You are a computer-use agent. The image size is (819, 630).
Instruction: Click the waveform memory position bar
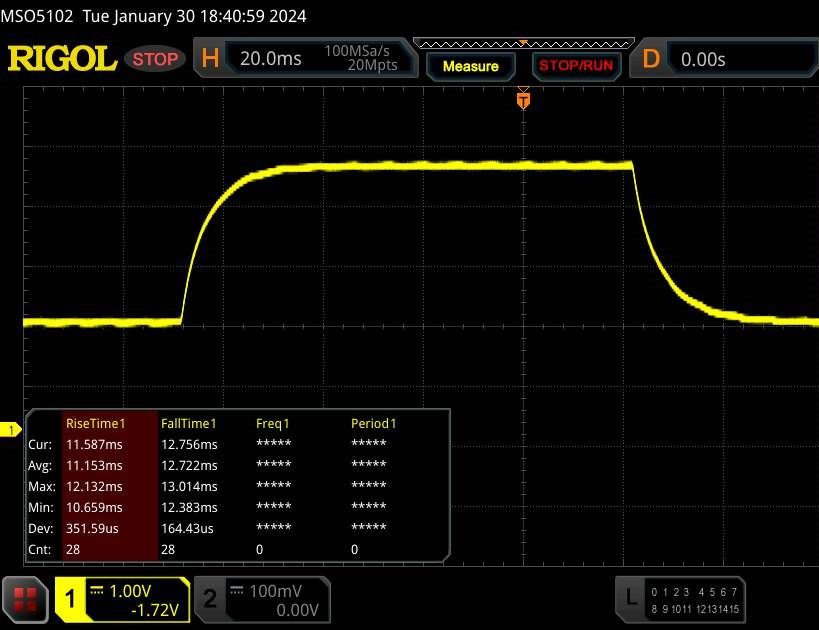(523, 44)
